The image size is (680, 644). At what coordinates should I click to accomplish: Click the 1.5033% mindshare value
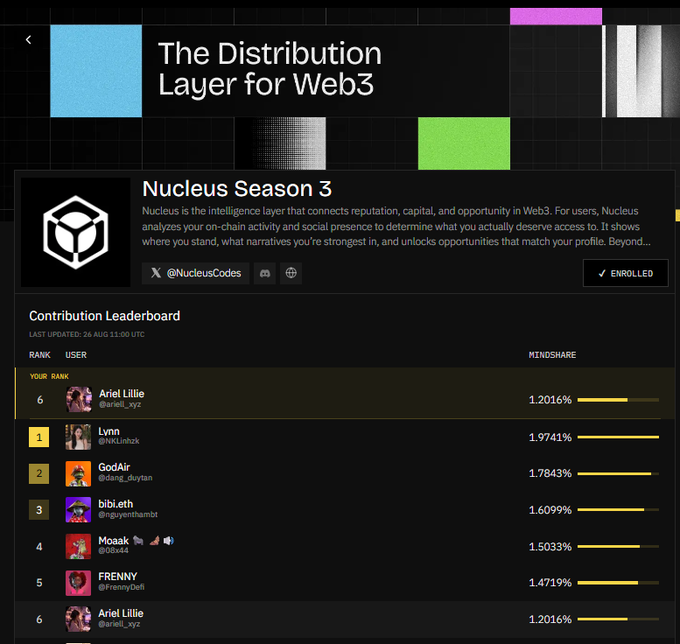point(550,546)
